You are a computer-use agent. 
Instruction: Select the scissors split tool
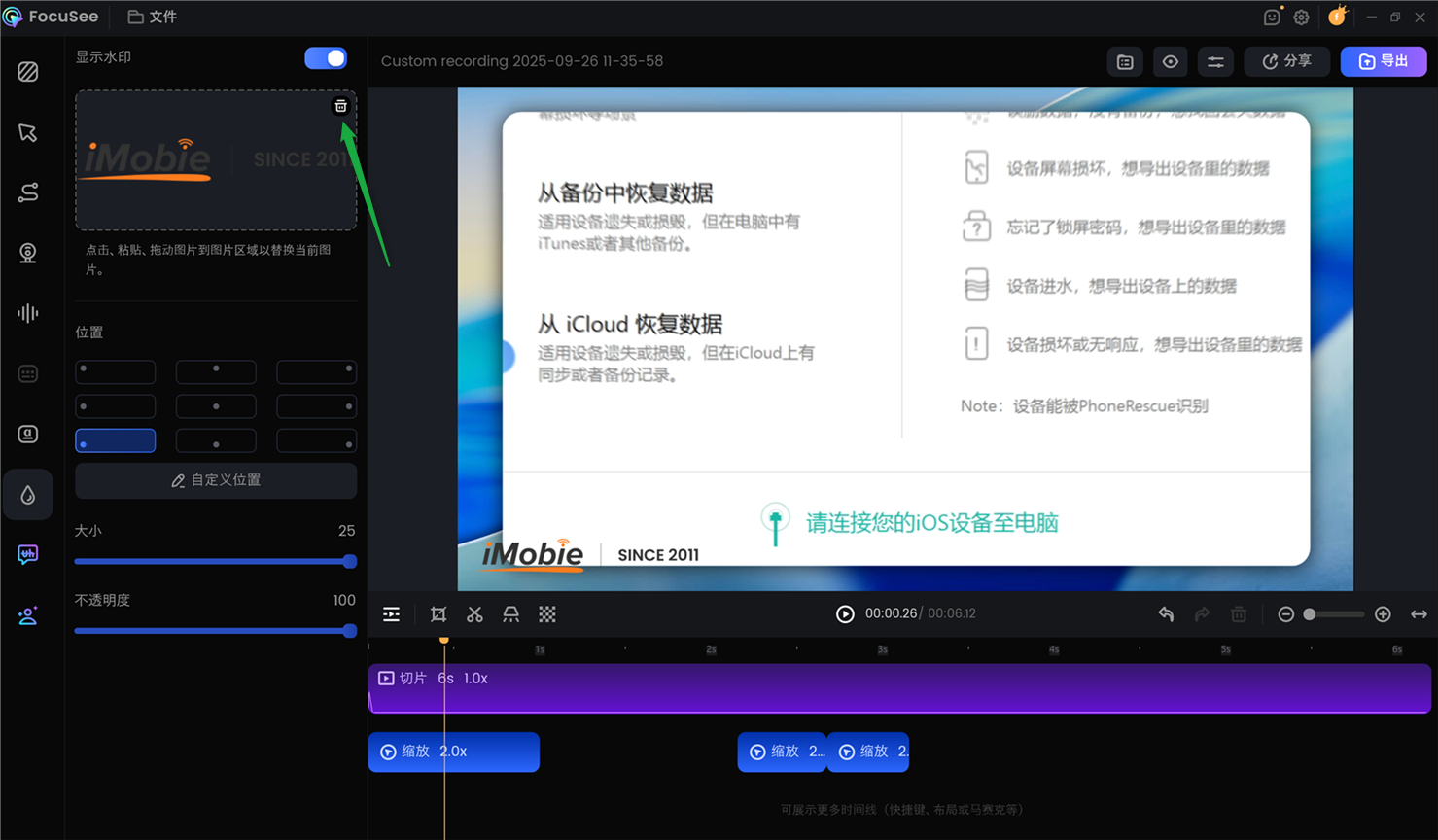[x=474, y=614]
